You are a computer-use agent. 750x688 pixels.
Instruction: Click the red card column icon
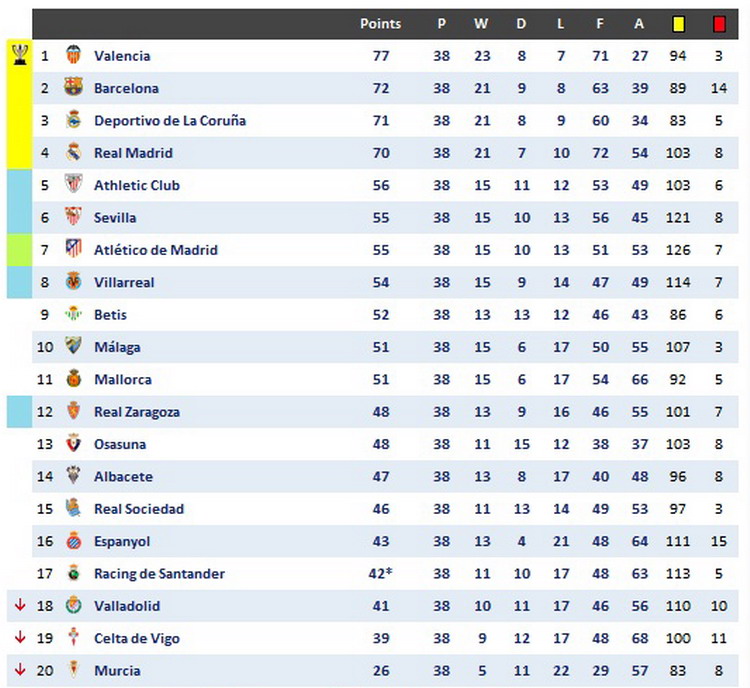pos(719,24)
